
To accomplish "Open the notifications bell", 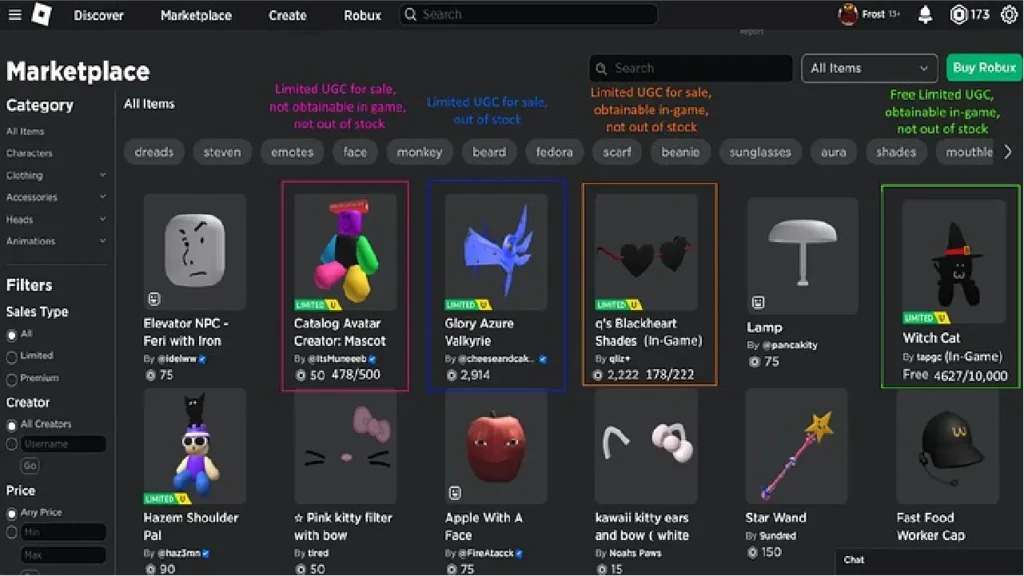I will point(925,14).
